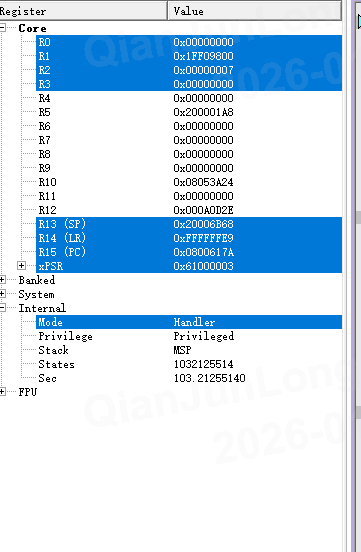Select the R12 register row
The image size is (361, 552).
click(189, 210)
